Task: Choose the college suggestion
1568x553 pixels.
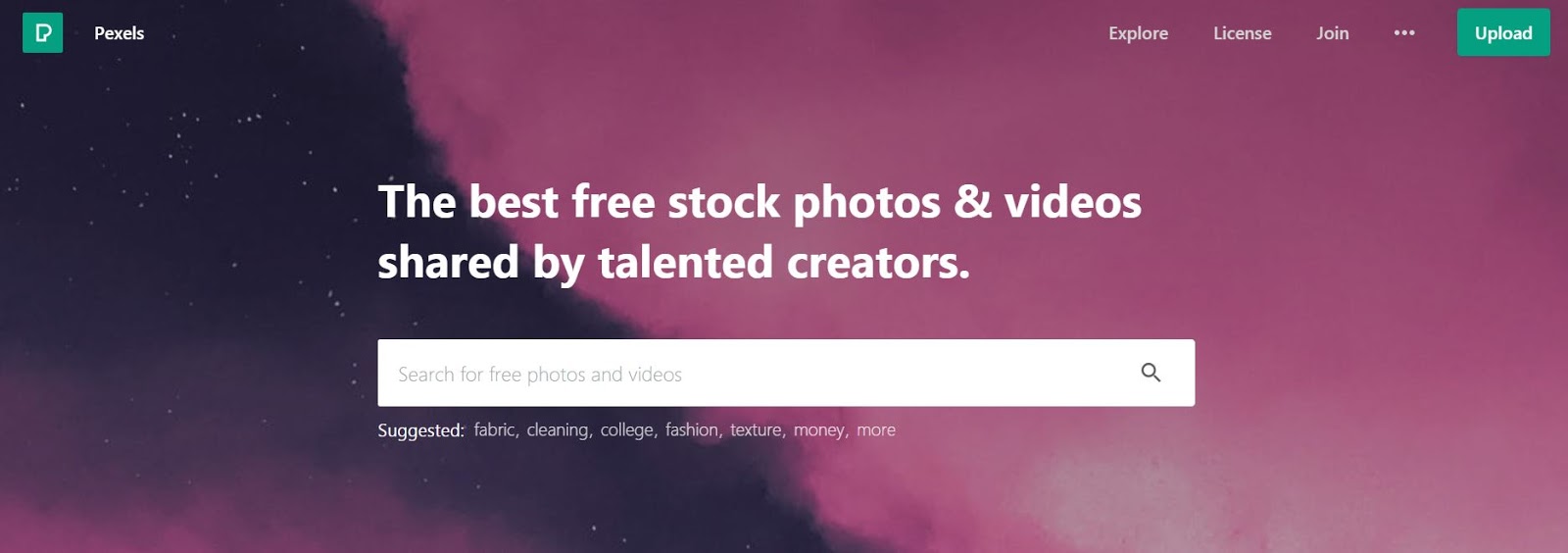Action: click(x=628, y=429)
